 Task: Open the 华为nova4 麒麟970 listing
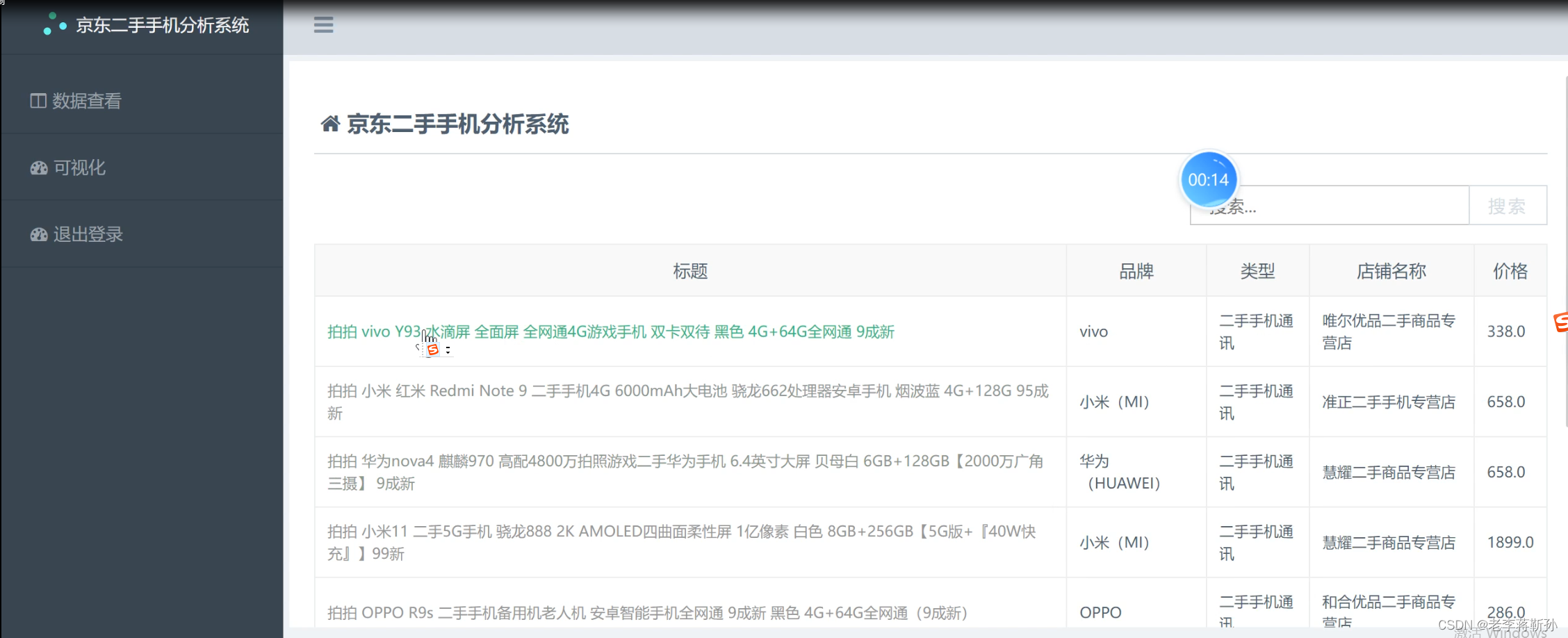pyautogui.click(x=685, y=472)
